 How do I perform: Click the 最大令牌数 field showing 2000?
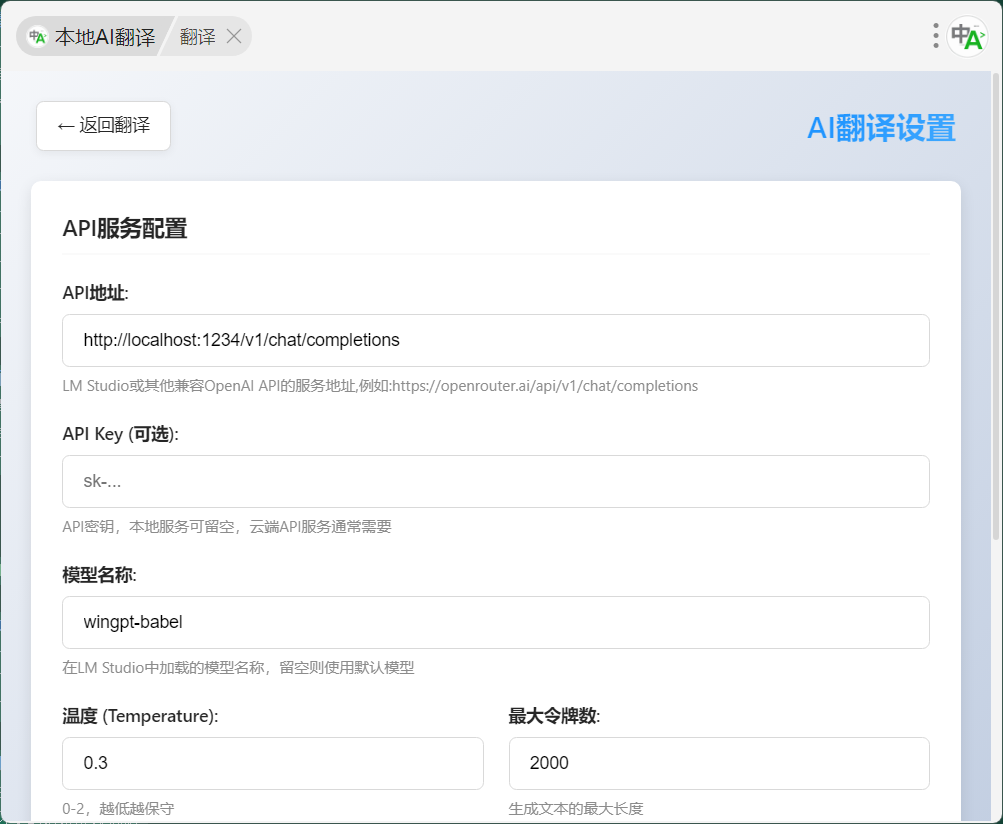click(x=718, y=764)
